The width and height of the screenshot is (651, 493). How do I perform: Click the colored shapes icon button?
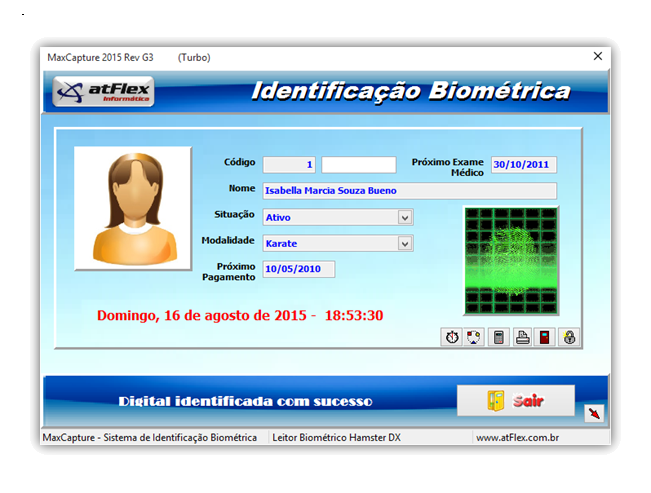(x=475, y=338)
